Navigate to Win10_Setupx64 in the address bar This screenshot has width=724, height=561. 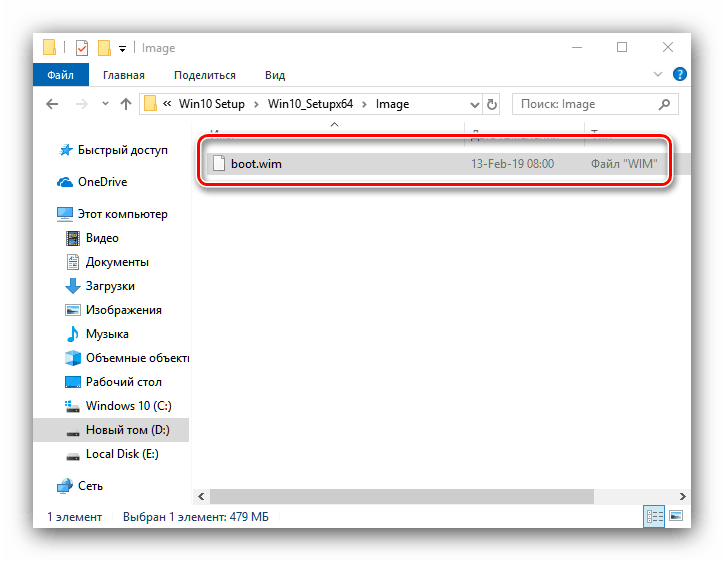tap(310, 104)
